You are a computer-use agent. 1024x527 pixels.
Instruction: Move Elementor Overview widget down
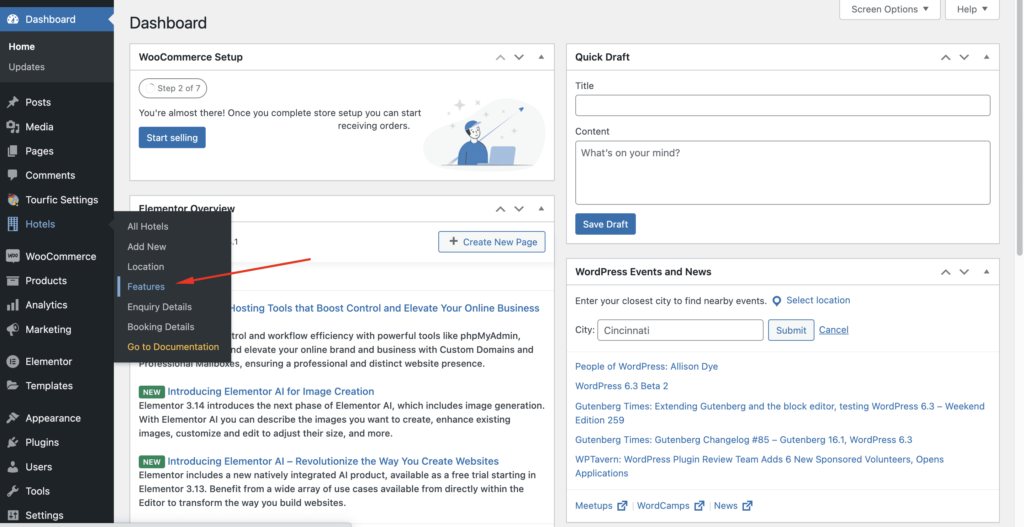click(519, 209)
